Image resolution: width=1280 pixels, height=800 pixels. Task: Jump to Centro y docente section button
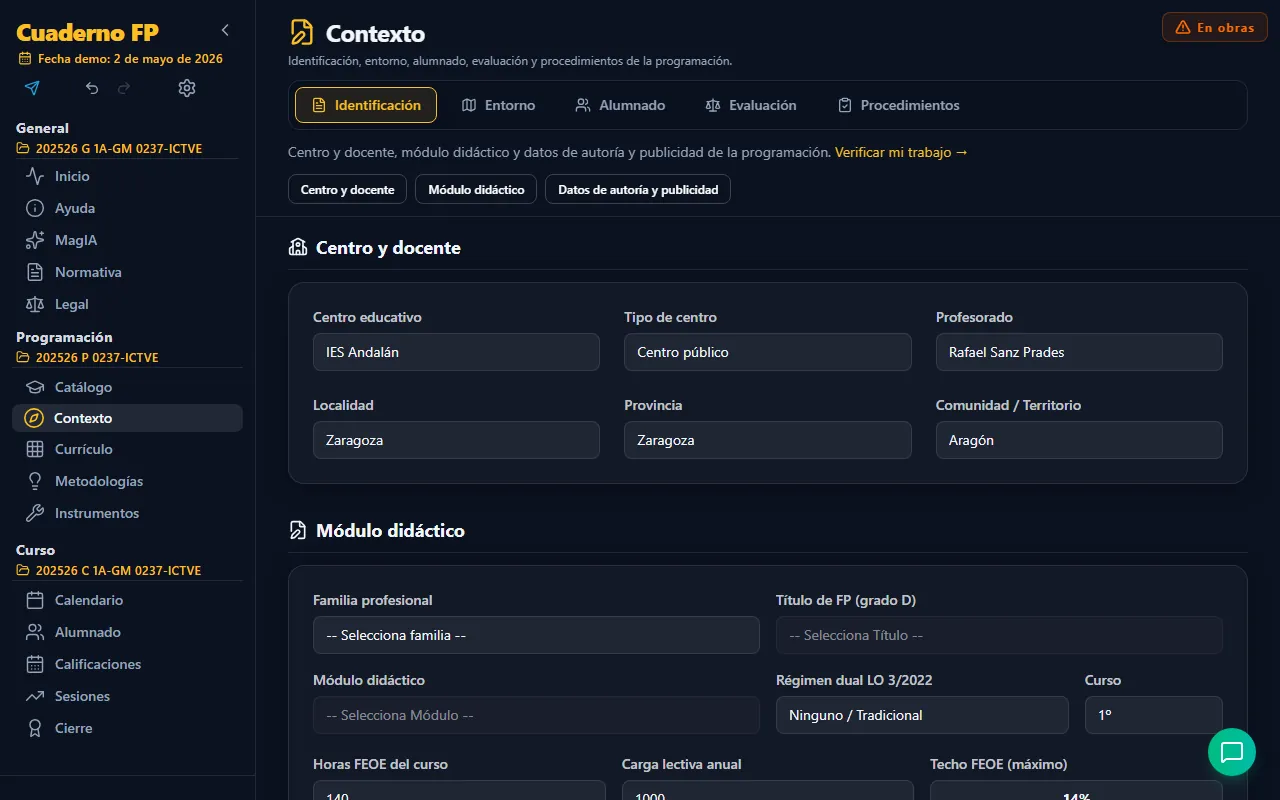348,189
